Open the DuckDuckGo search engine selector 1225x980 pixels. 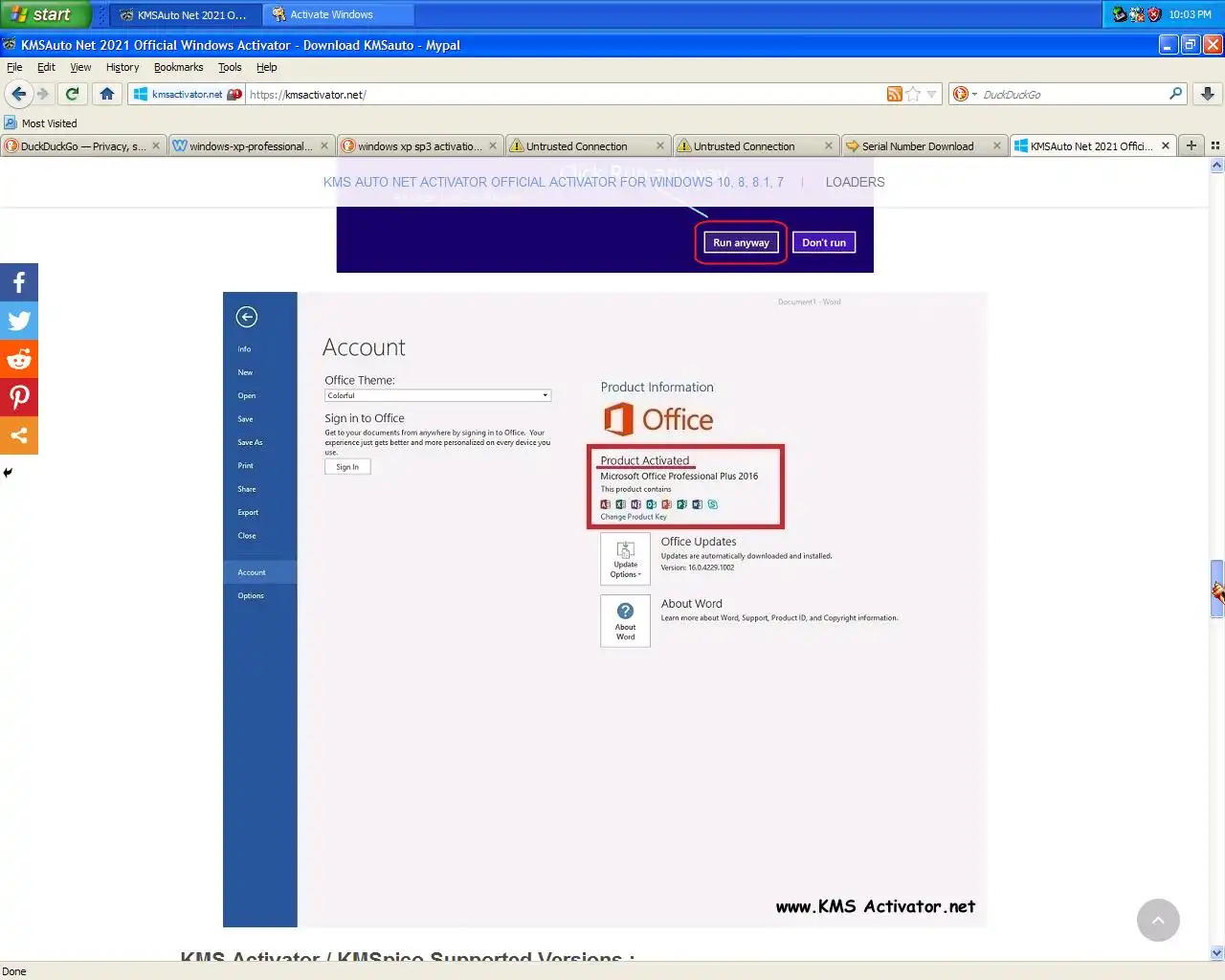click(965, 94)
